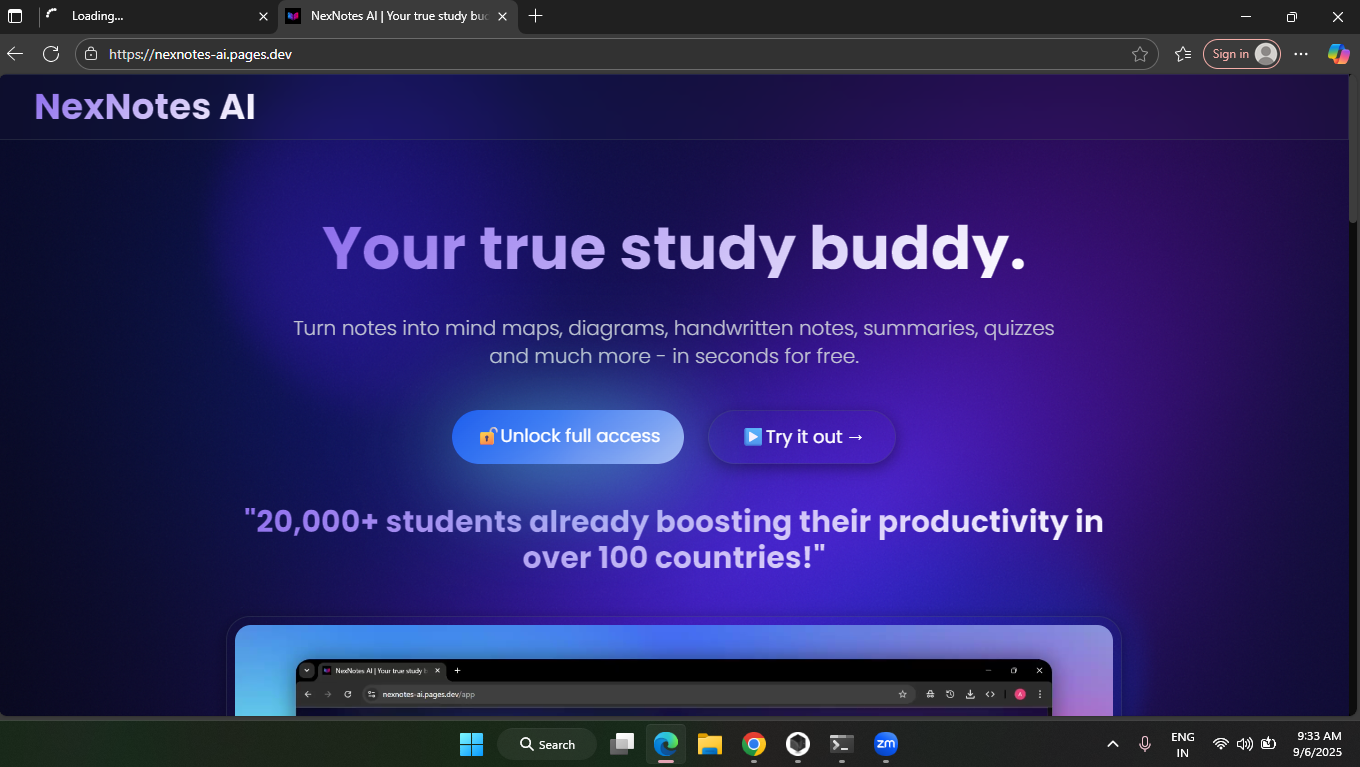The height and width of the screenshot is (767, 1360).
Task: Open Zoom from taskbar
Action: point(886,744)
